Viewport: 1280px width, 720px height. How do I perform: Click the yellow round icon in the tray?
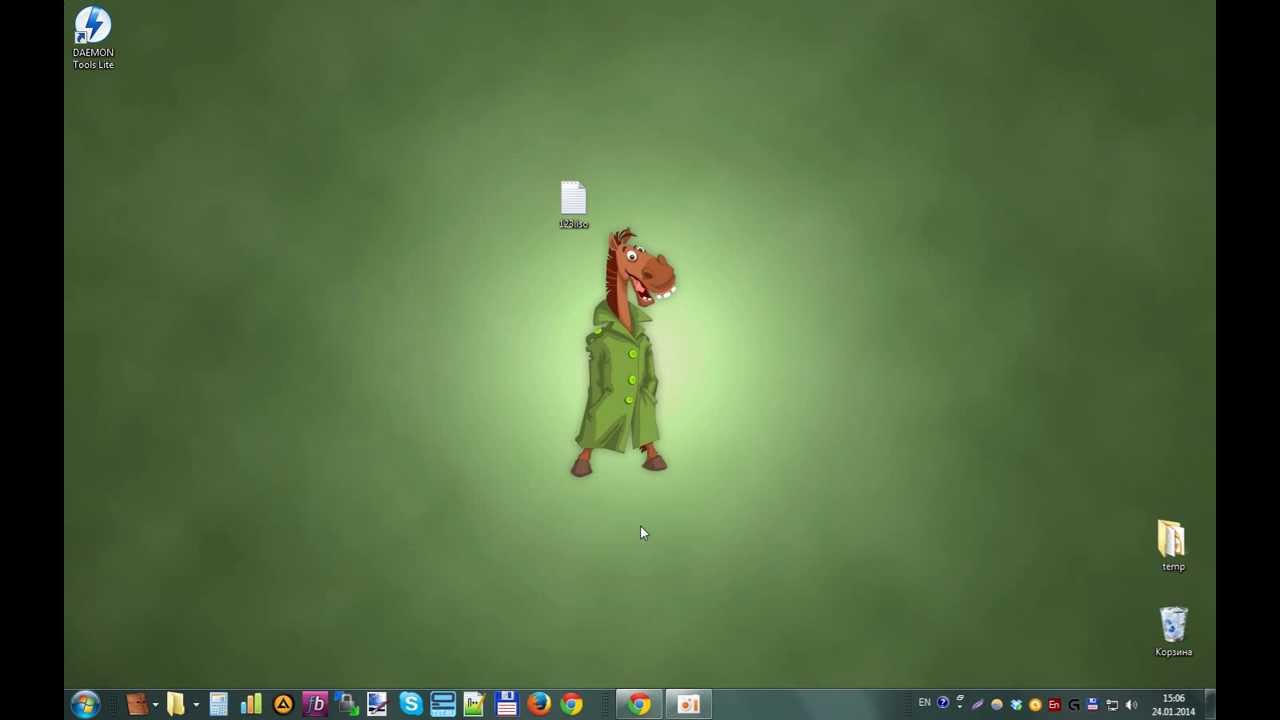coord(1035,705)
